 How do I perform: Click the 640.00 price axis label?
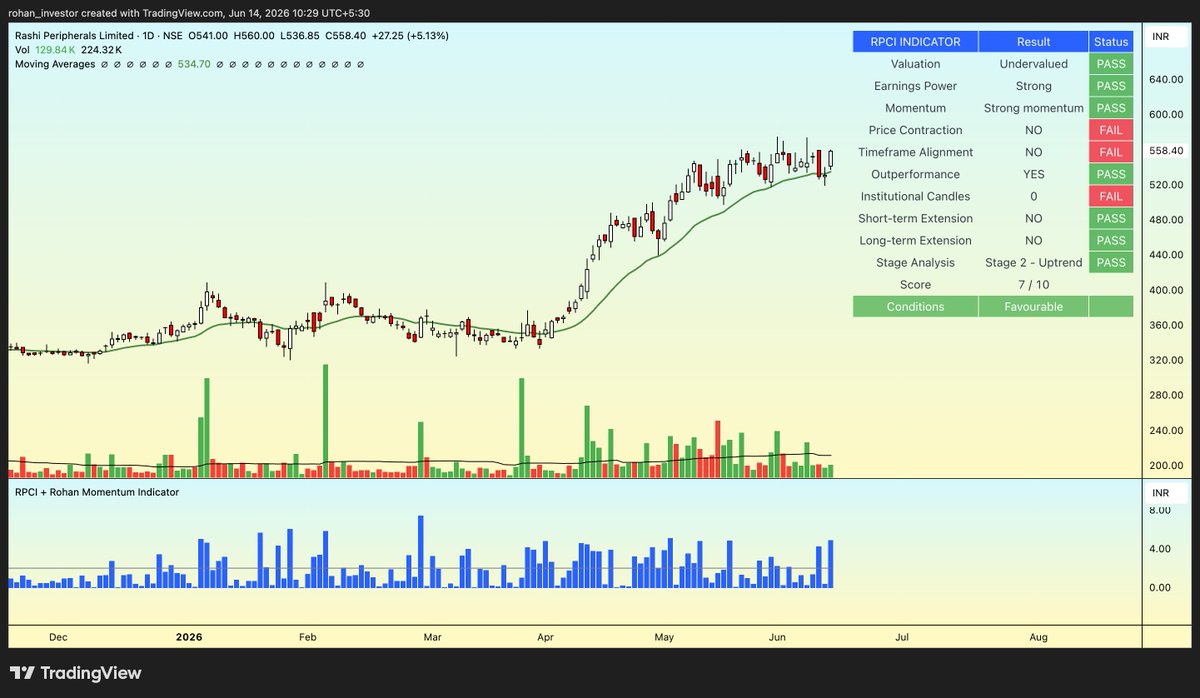tap(1166, 79)
